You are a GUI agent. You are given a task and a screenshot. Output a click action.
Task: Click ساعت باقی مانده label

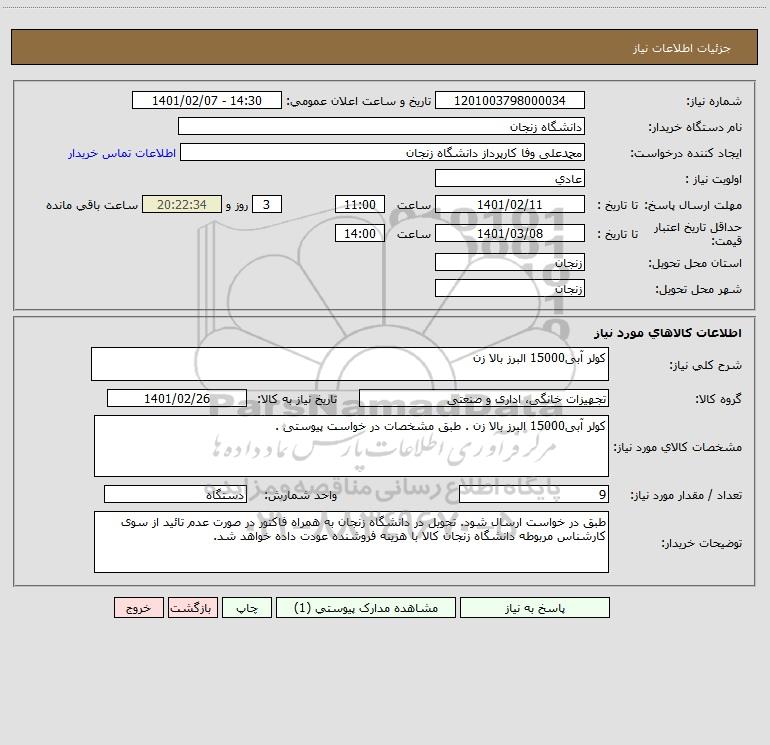tap(92, 205)
